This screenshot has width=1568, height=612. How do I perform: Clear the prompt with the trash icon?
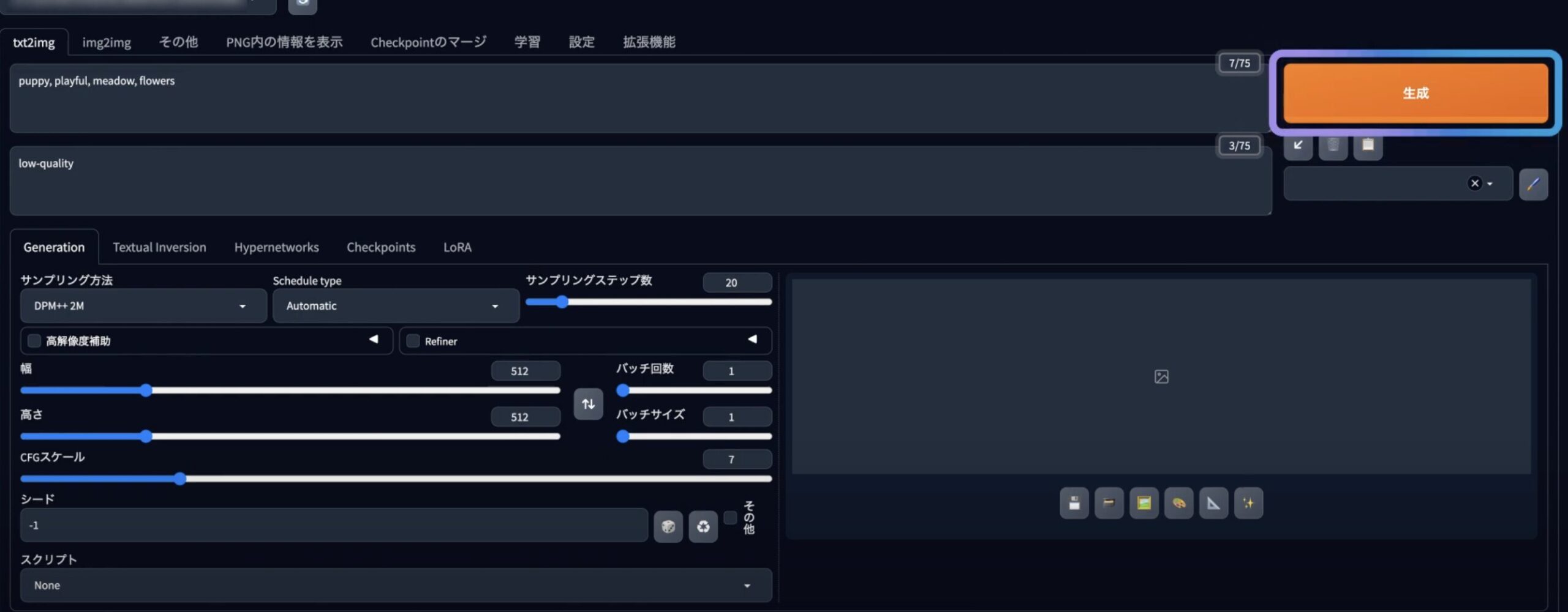point(1333,146)
